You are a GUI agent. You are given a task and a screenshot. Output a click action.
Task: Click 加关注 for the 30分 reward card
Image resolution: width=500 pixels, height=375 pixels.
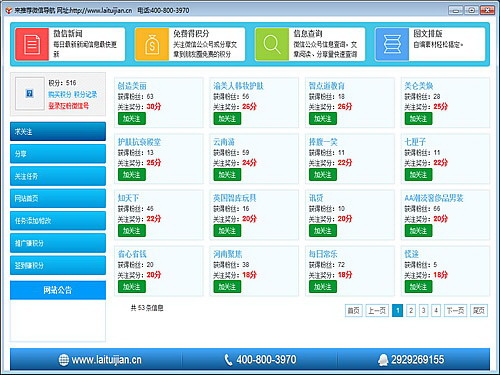click(x=132, y=119)
